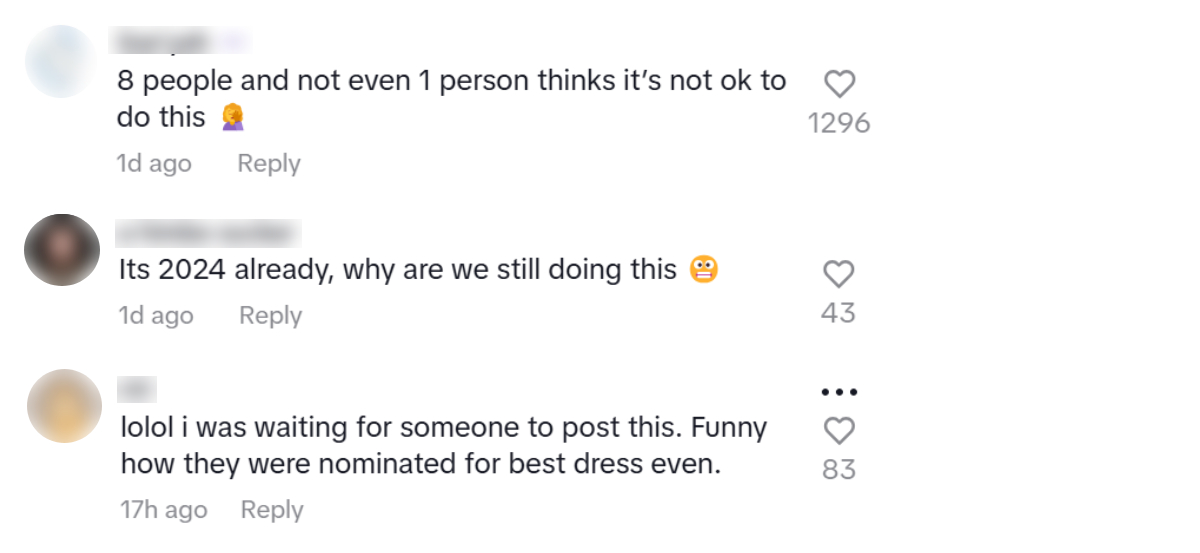This screenshot has height=553, width=1200.
Task: Open blurred username above "Its 2024 already"
Action: click(208, 233)
